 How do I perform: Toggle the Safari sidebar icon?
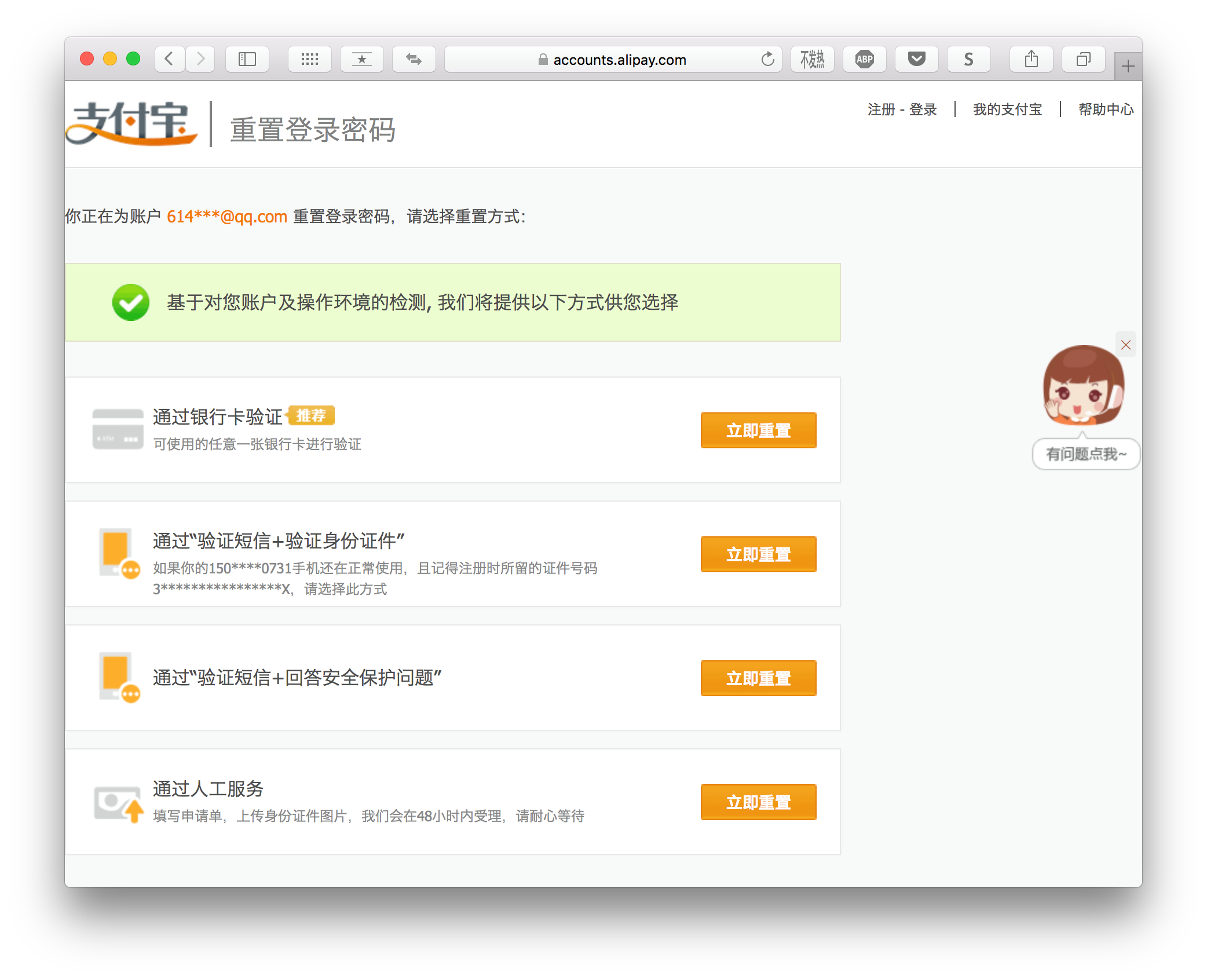pyautogui.click(x=247, y=58)
